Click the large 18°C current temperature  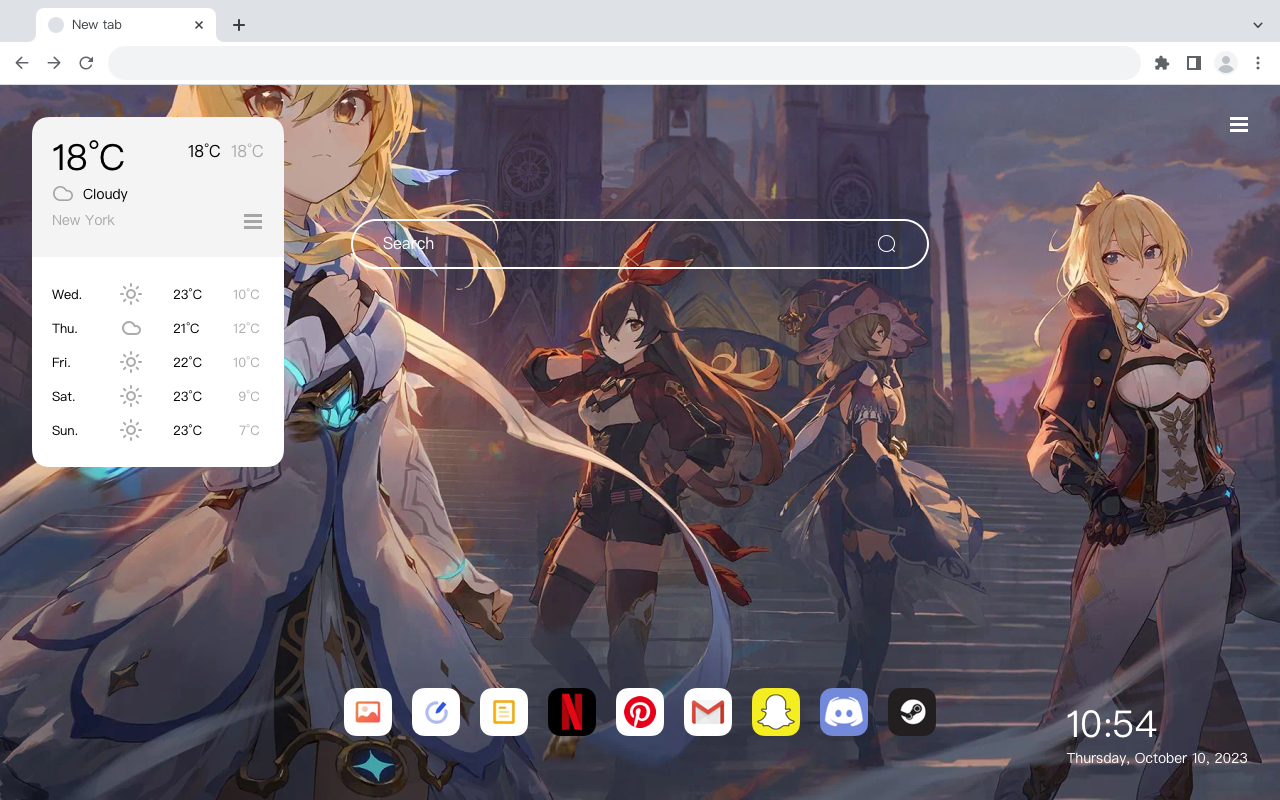88,157
